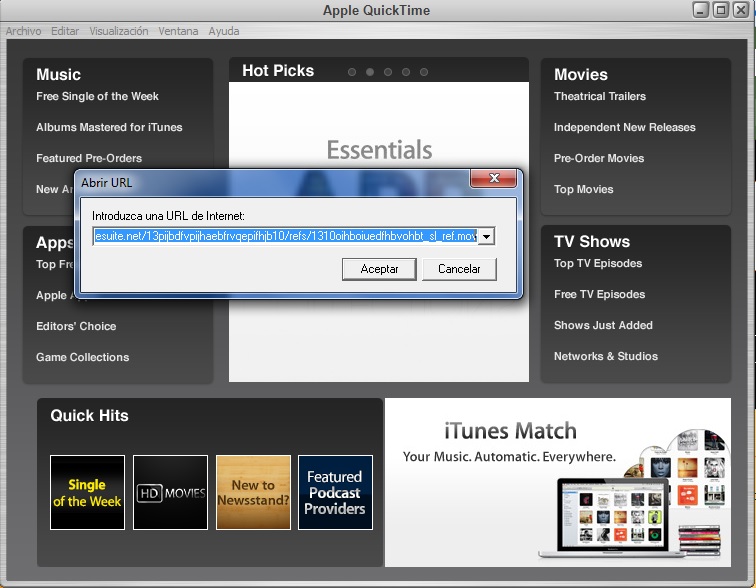Image resolution: width=756 pixels, height=588 pixels.
Task: Open Theatrical Trailers under Movies
Action: (x=600, y=96)
